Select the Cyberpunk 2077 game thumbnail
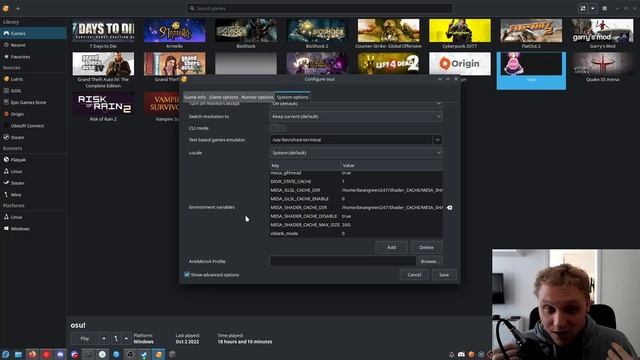The height and width of the screenshot is (360, 640). coord(460,31)
